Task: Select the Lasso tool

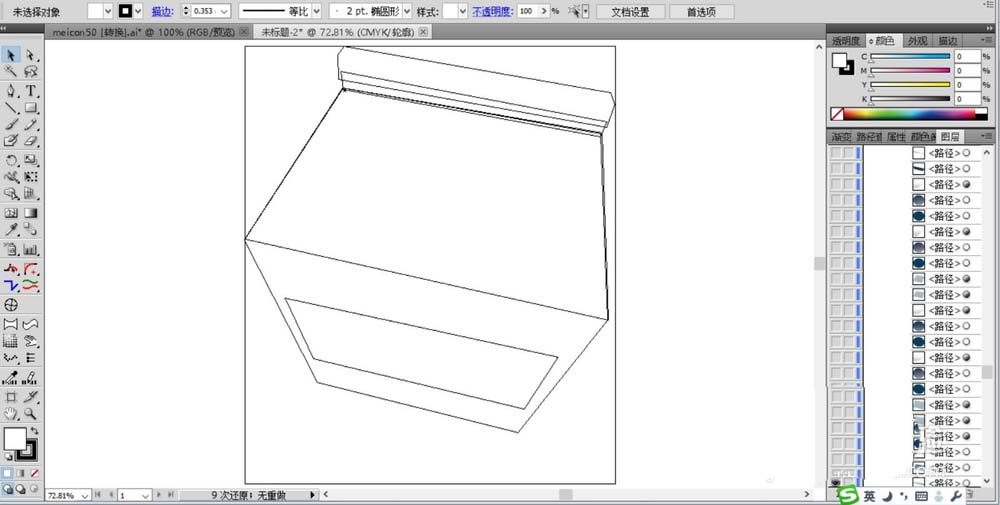Action: (x=31, y=71)
